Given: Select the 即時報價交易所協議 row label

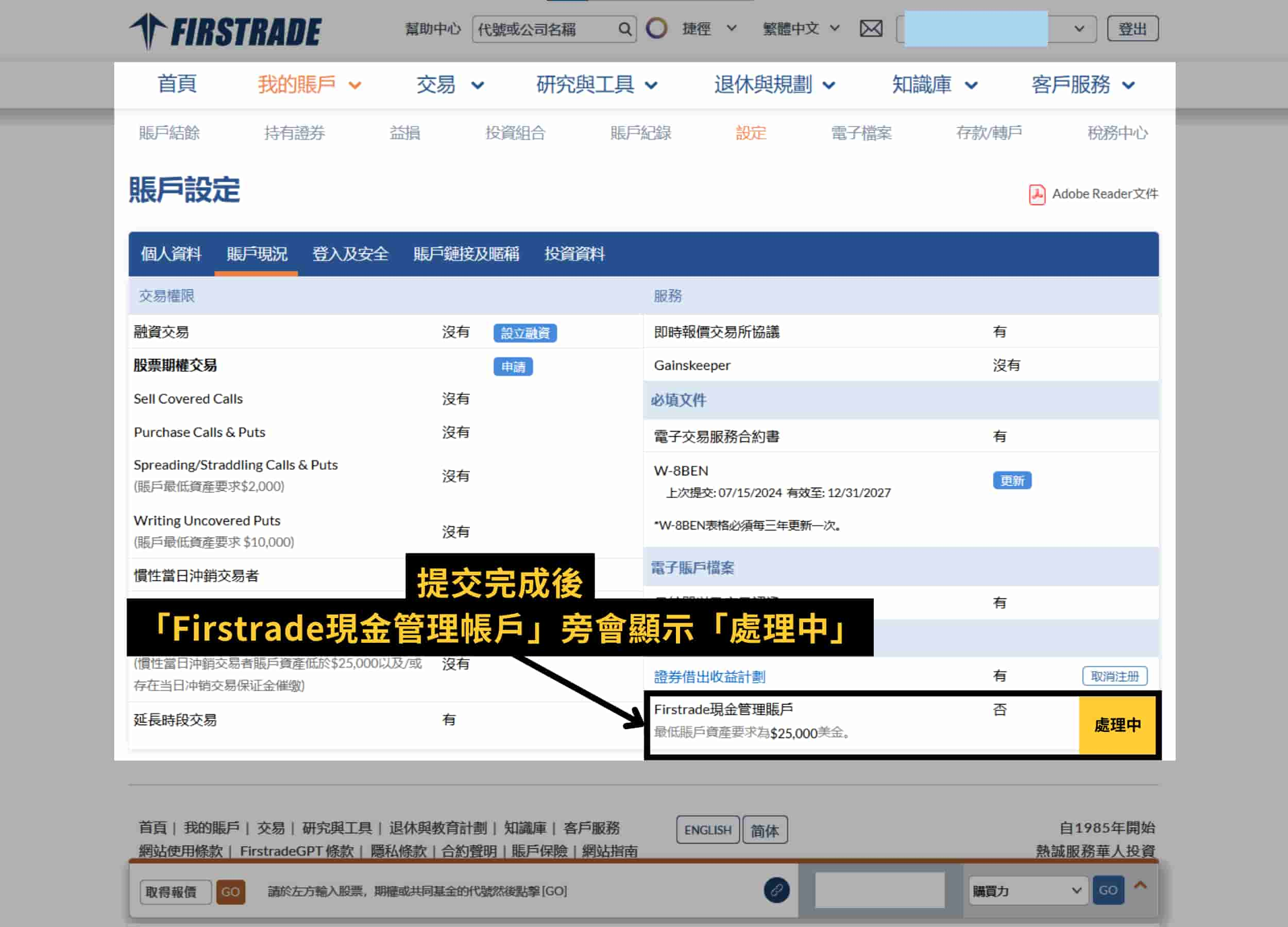Looking at the screenshot, I should (x=716, y=332).
